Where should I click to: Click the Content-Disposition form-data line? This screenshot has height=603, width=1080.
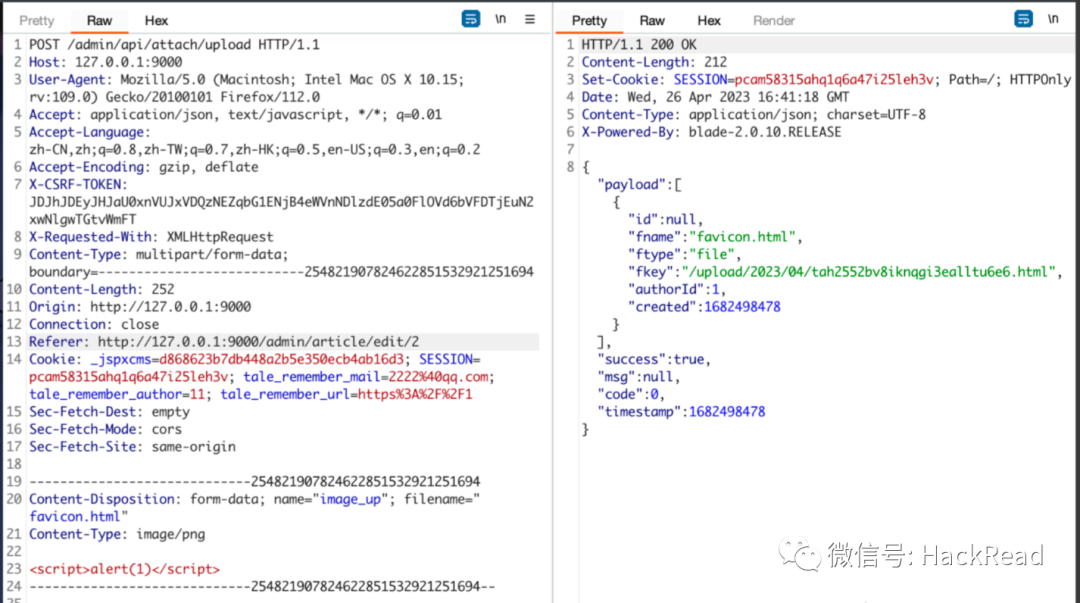pos(254,500)
